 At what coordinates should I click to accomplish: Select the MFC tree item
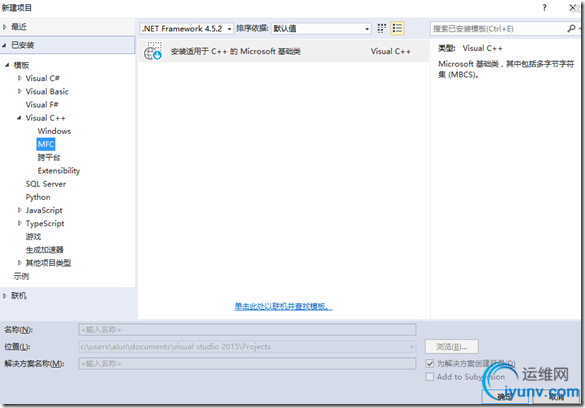(x=46, y=144)
